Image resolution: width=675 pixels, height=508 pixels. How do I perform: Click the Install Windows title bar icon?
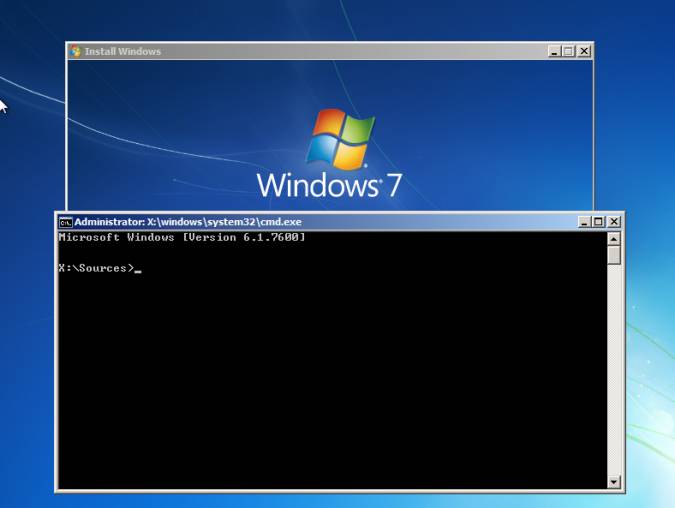(x=75, y=51)
